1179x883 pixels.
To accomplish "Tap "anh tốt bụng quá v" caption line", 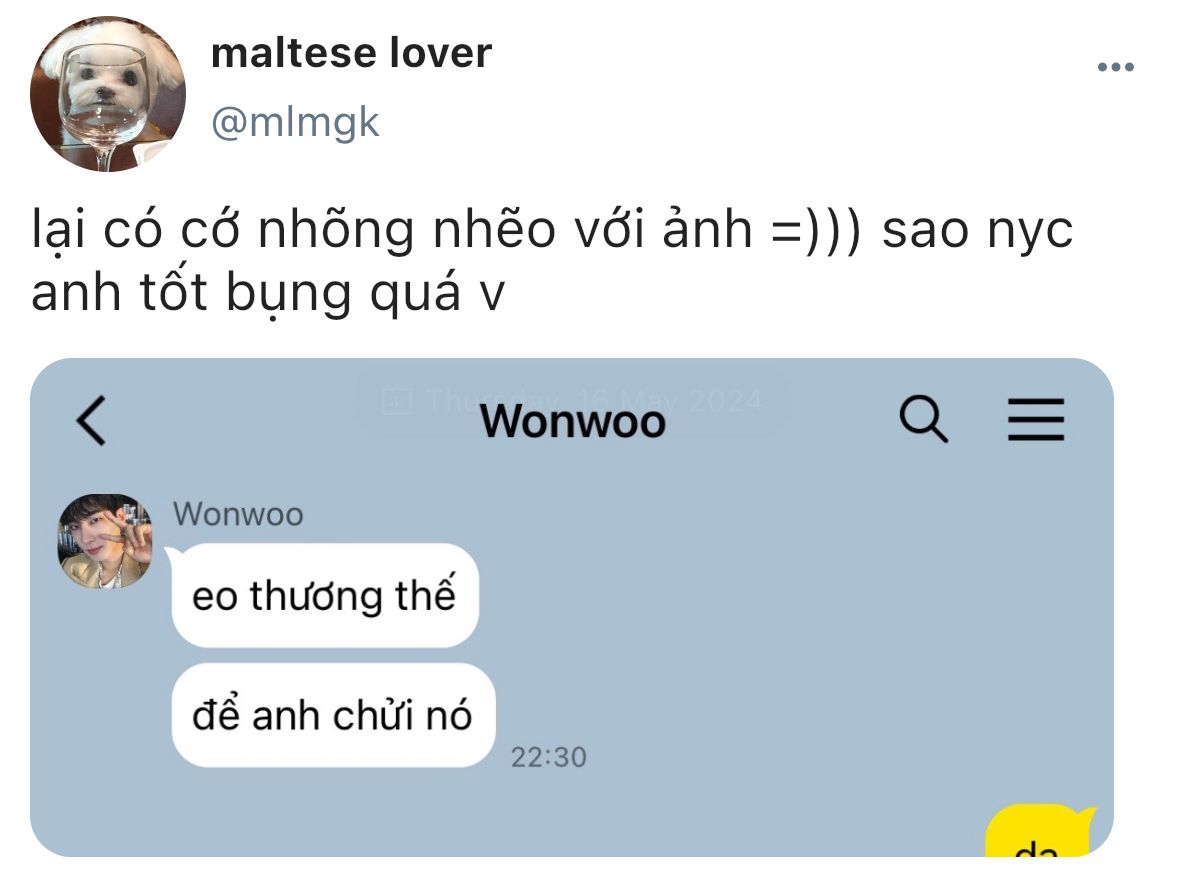I will pyautogui.click(x=268, y=292).
